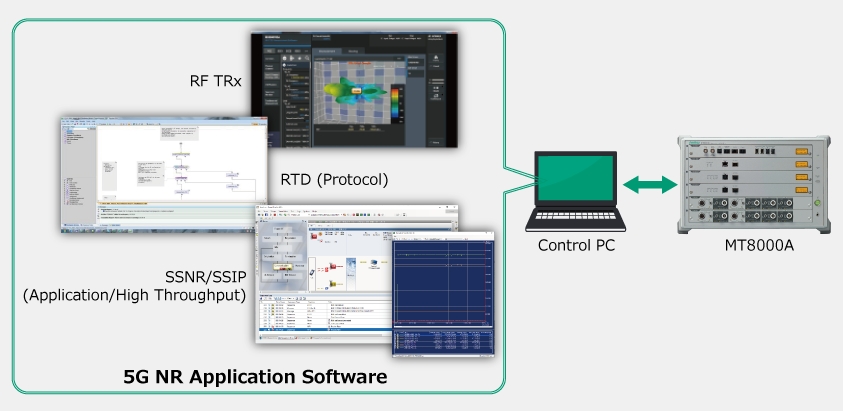Select the highlighted blue row in SSNR log
The height and width of the screenshot is (411, 843).
point(325,330)
